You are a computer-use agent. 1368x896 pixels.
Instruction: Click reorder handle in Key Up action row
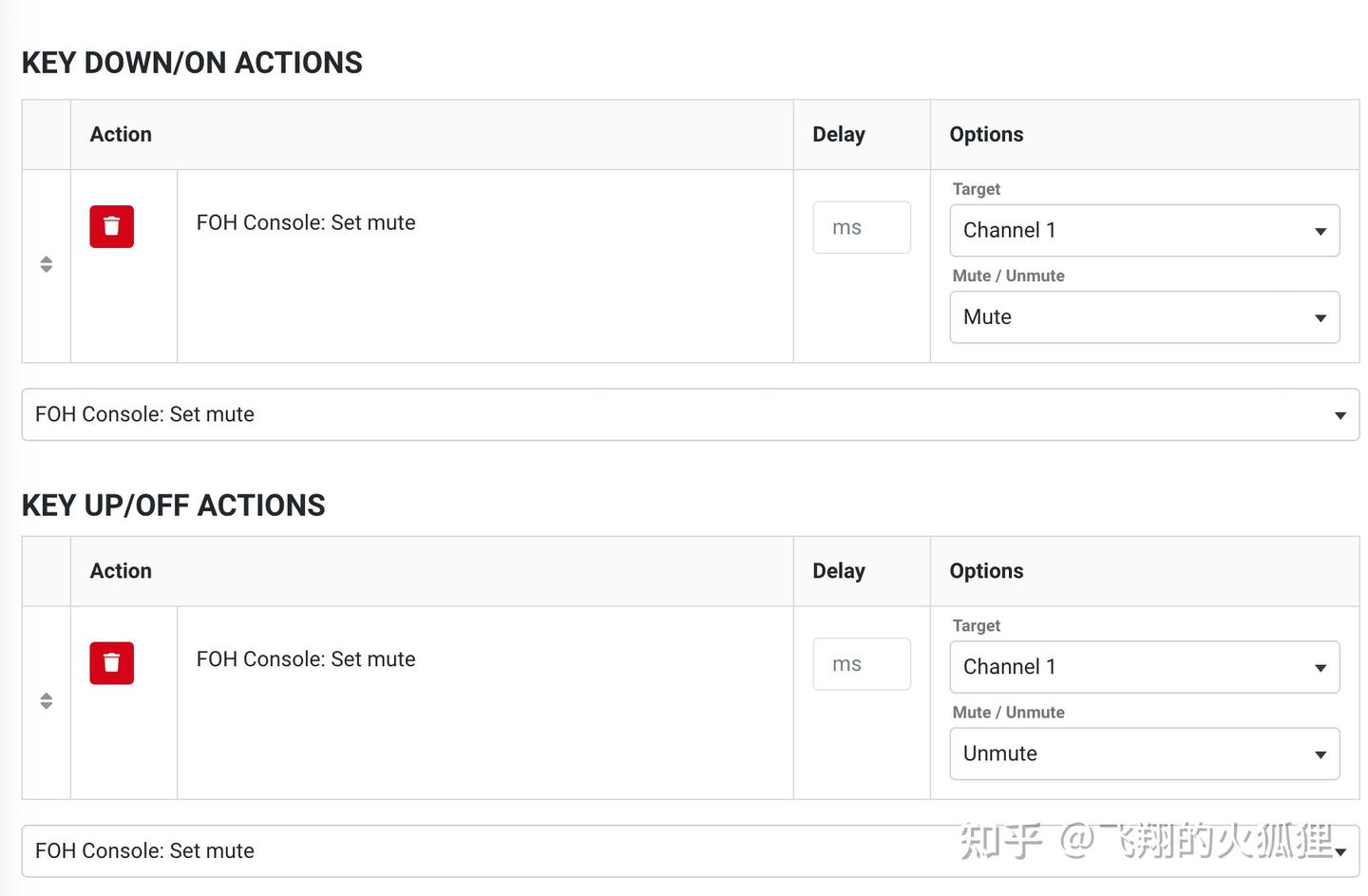[x=46, y=701]
